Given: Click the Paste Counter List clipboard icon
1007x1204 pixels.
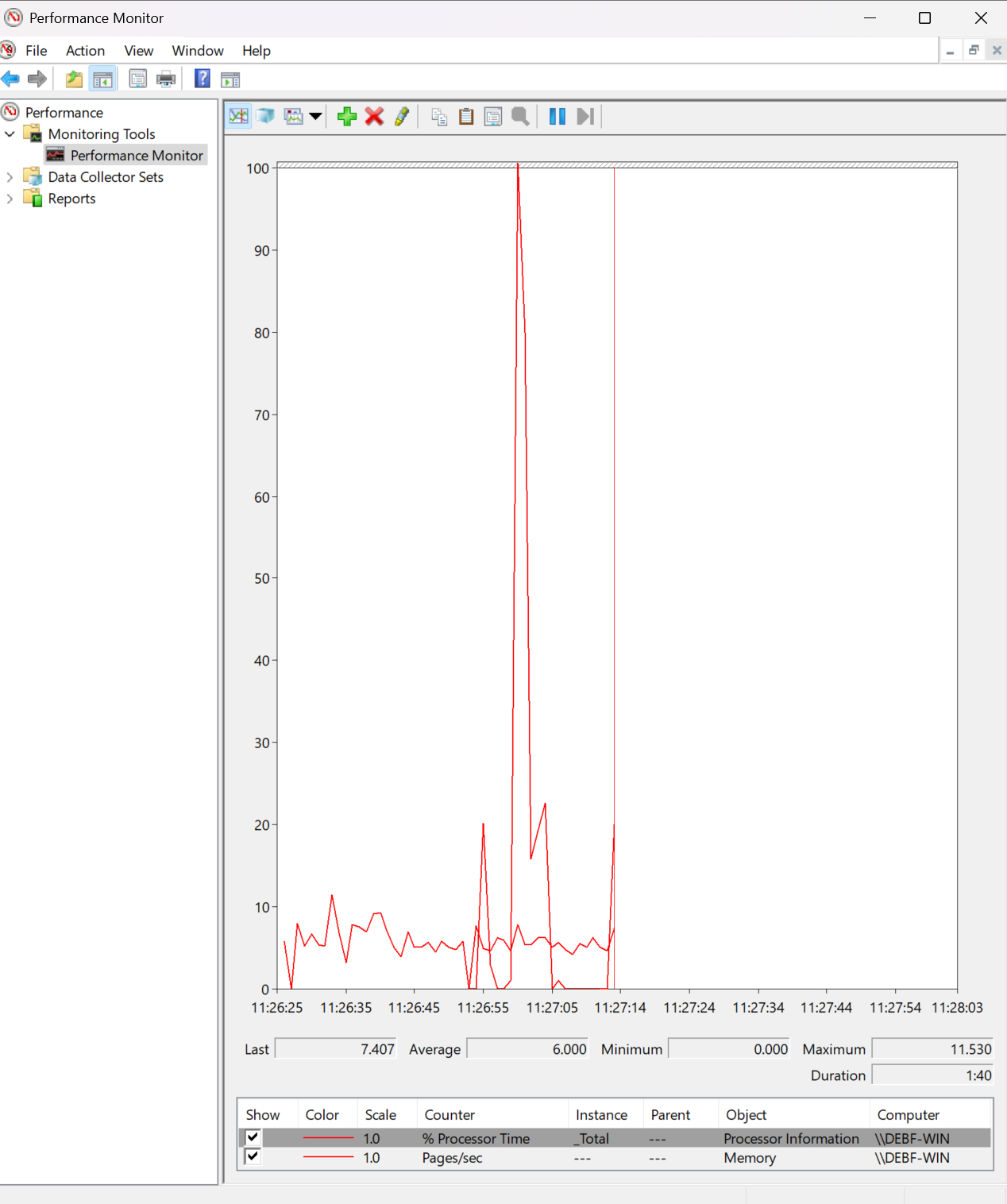Looking at the screenshot, I should 466,117.
